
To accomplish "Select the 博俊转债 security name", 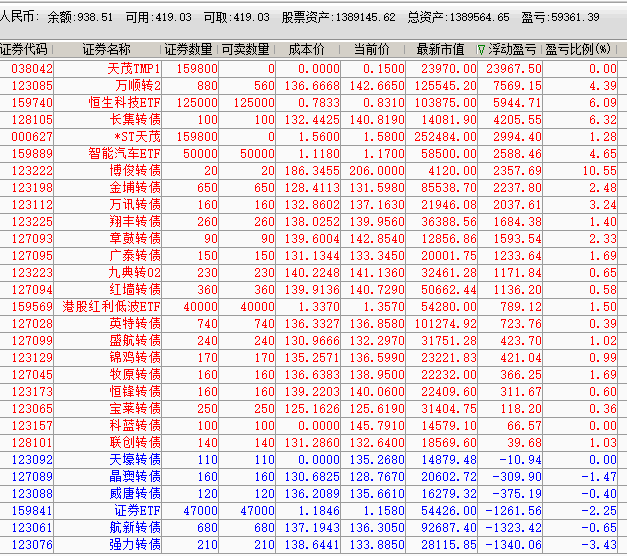I will click(135, 170).
